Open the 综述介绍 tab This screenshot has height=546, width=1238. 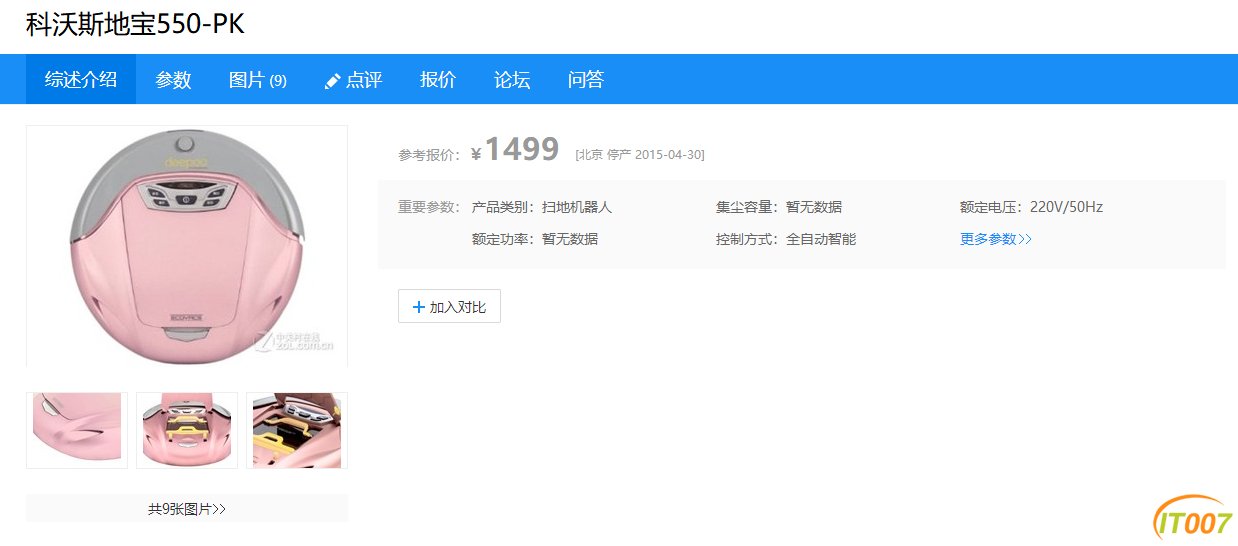tap(81, 80)
